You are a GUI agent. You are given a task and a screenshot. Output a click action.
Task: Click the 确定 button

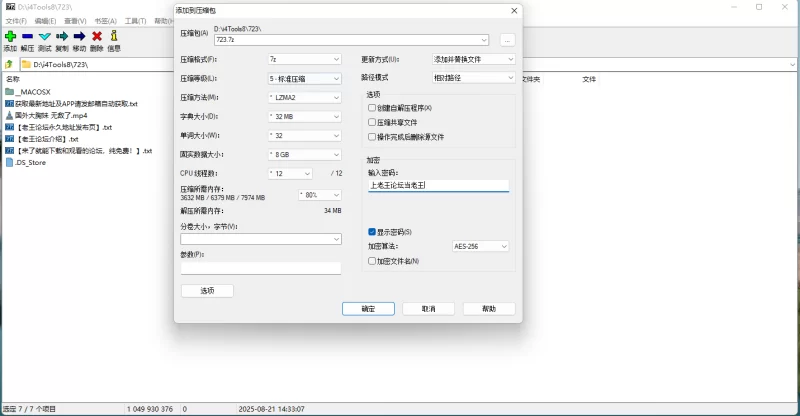tap(368, 309)
